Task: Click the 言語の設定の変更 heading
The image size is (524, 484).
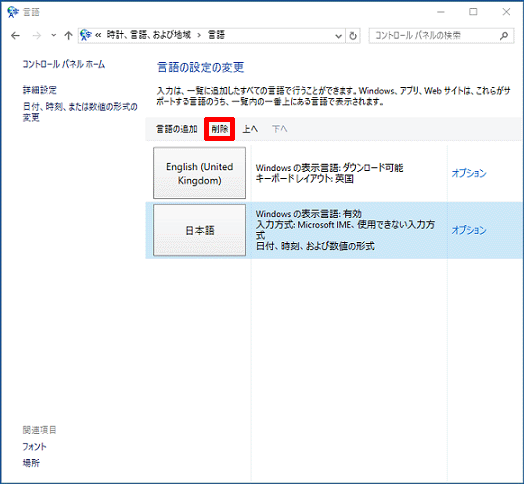Action: click(x=201, y=68)
